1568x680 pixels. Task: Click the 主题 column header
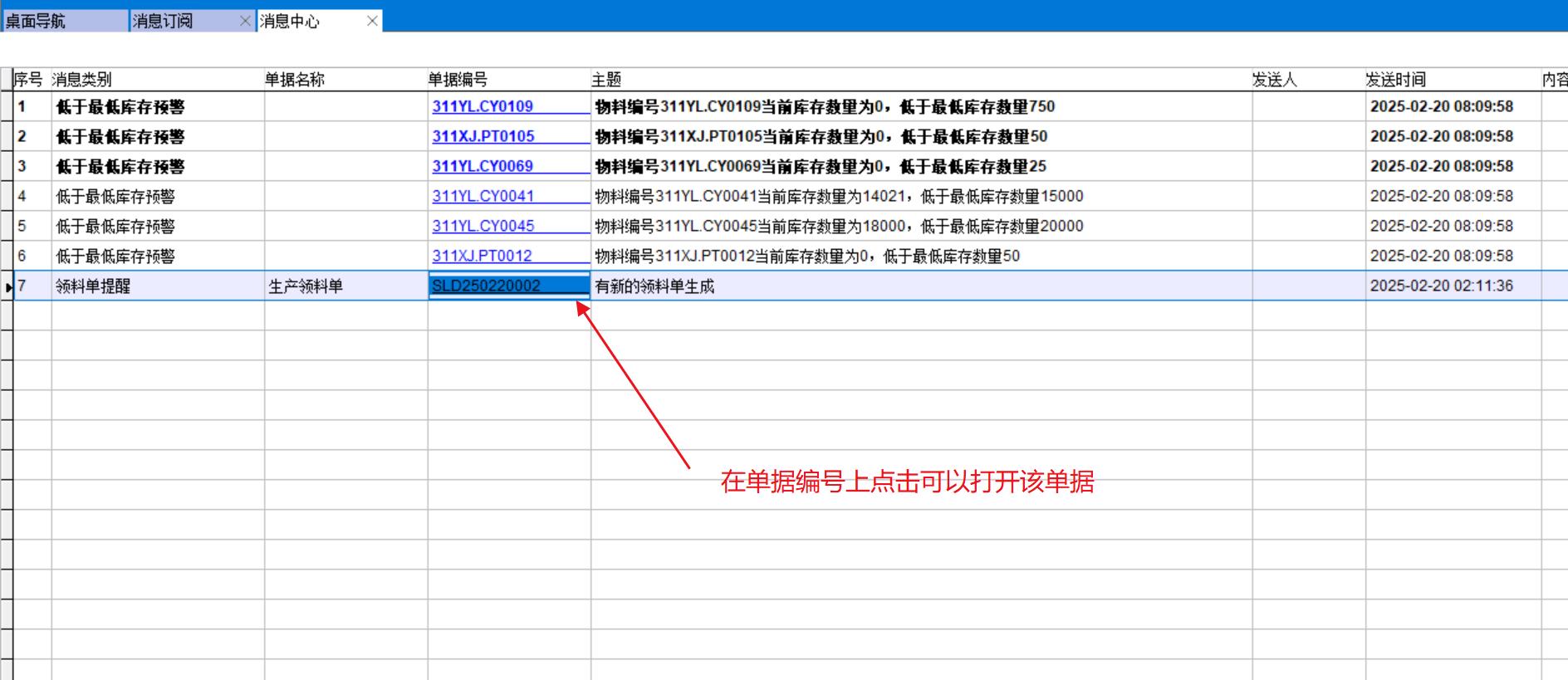[606, 80]
